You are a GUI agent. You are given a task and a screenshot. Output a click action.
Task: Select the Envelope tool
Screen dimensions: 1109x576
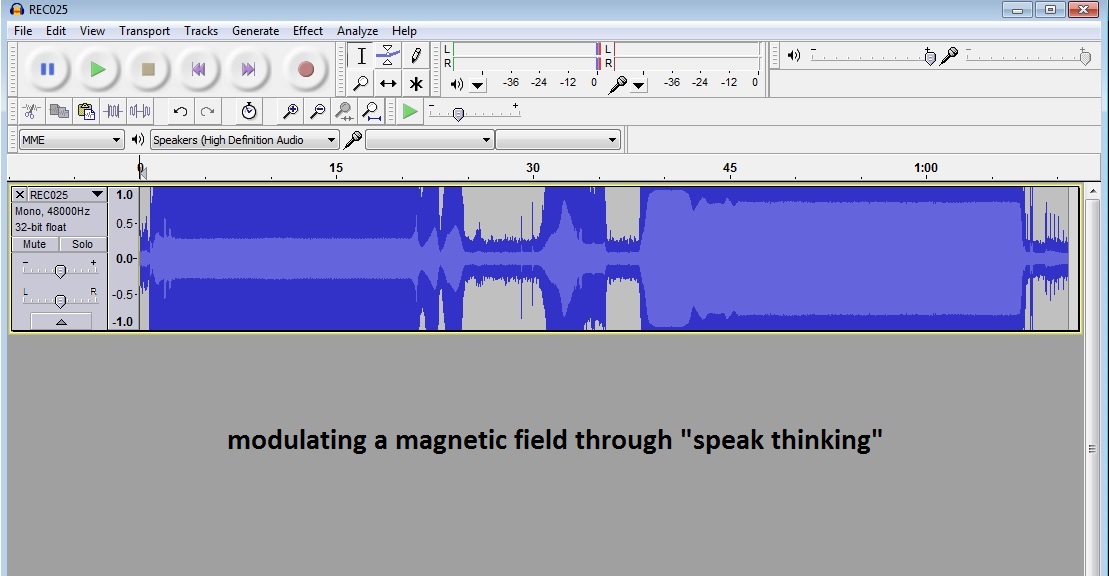coord(388,56)
